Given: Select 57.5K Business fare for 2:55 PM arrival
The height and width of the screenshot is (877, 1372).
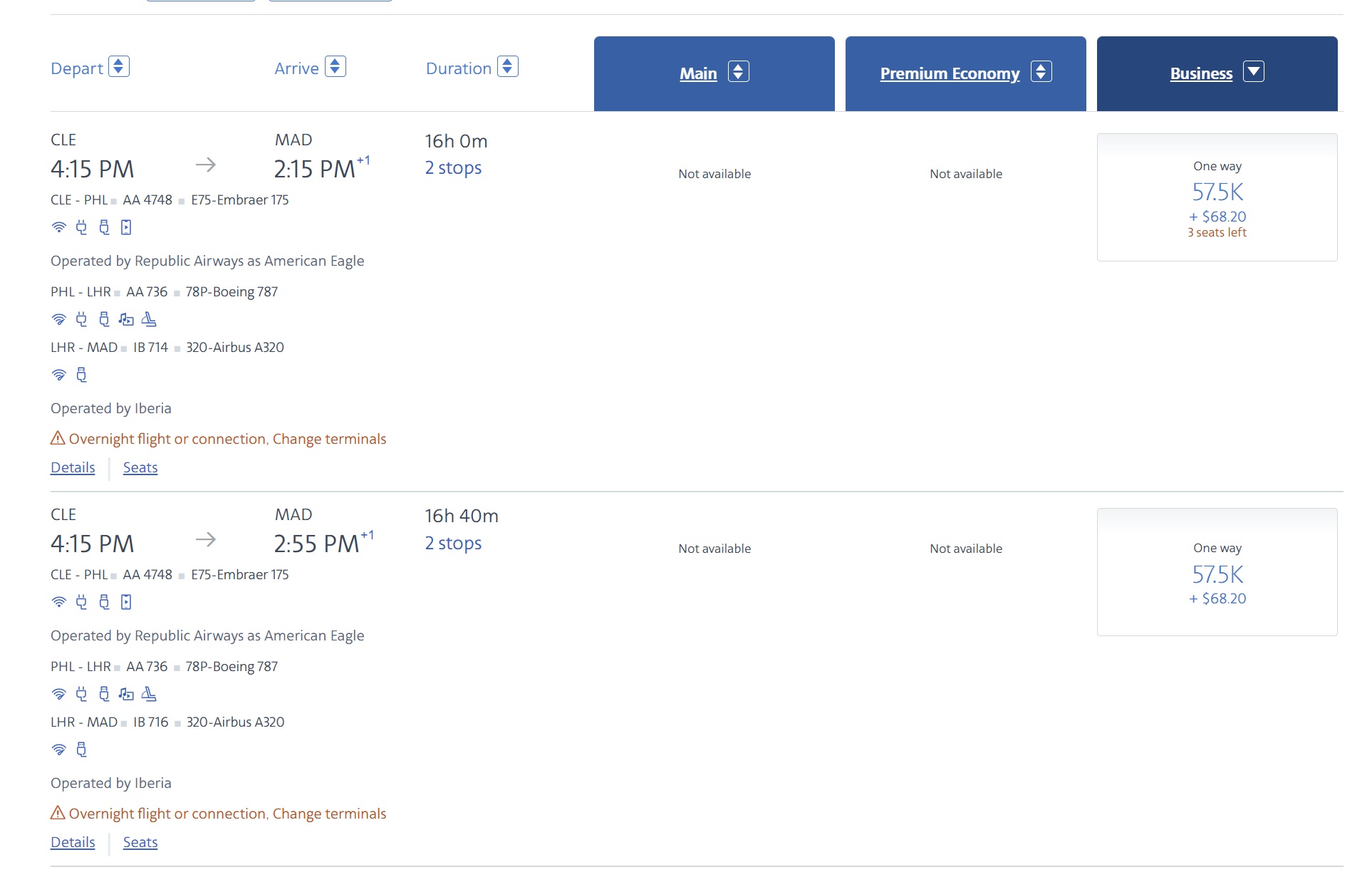Looking at the screenshot, I should coord(1217,572).
